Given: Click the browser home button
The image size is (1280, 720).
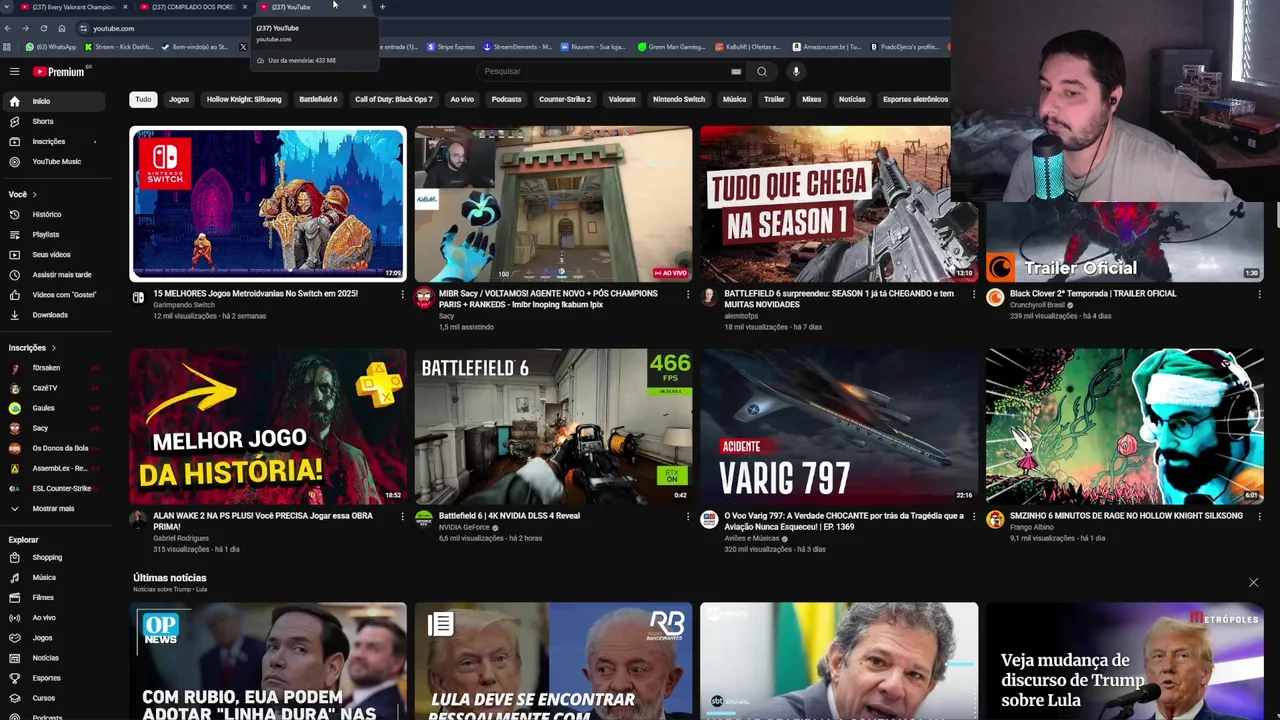Looking at the screenshot, I should 62,28.
